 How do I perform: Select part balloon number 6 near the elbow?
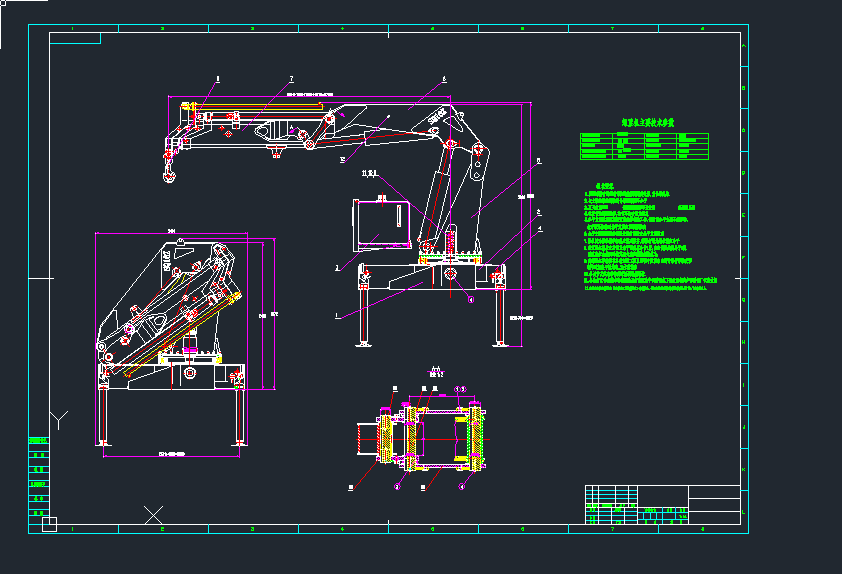pos(444,78)
